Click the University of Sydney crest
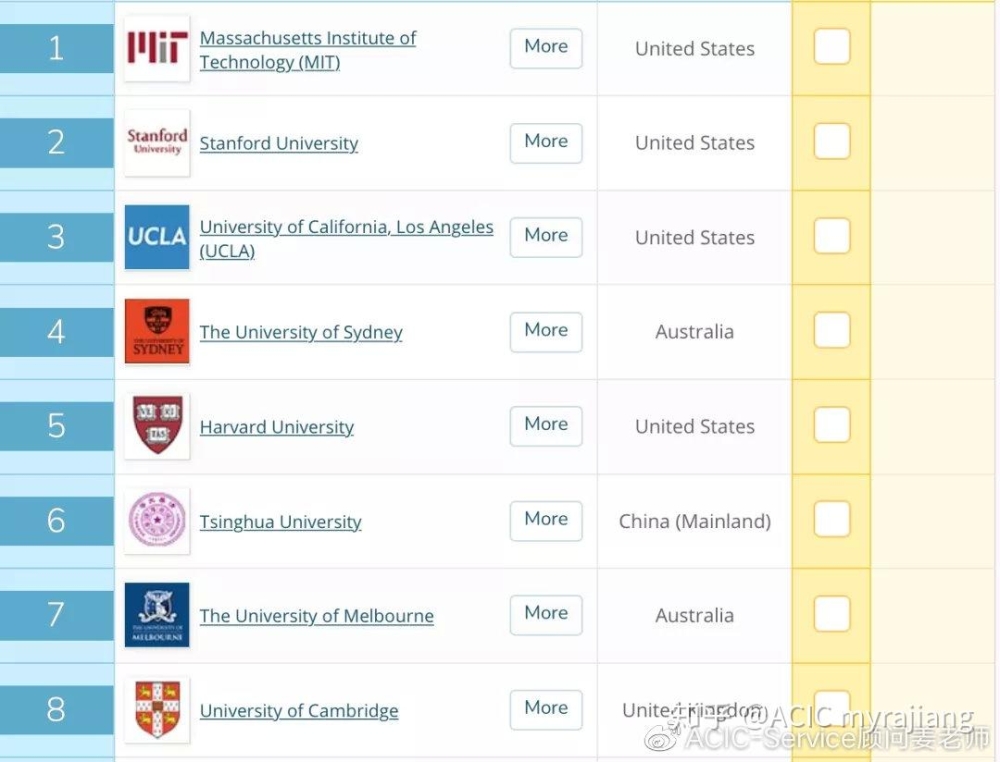 [157, 331]
